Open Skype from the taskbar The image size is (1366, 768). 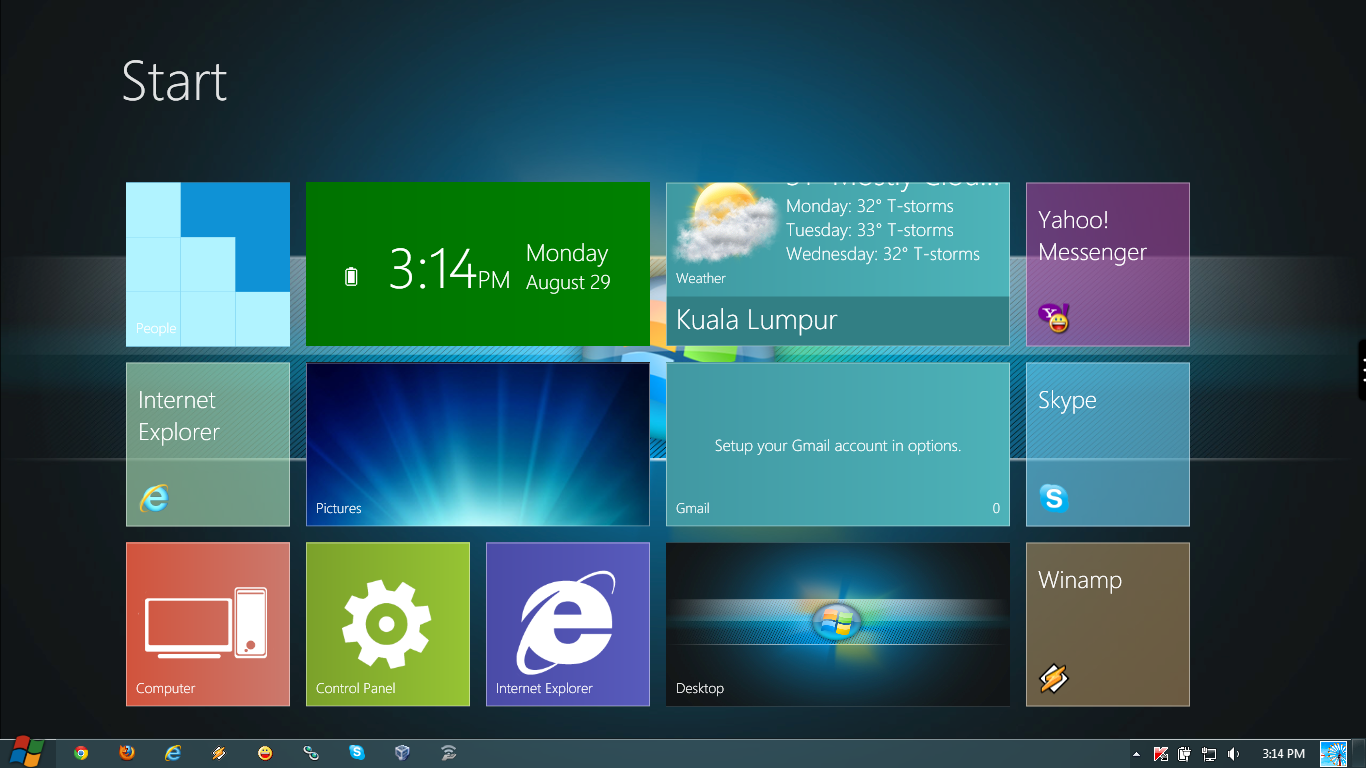357,752
